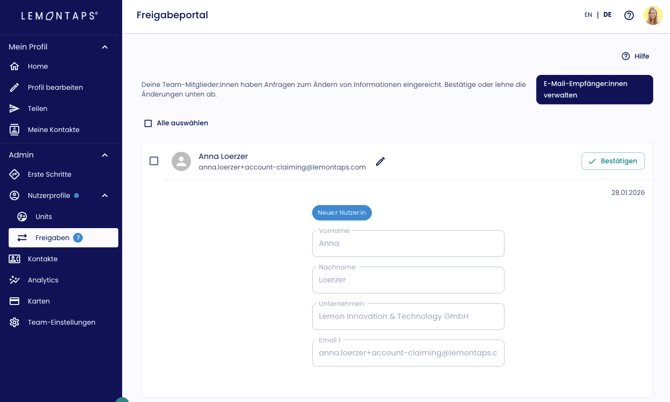Check the Alle auswählen checkbox
The width and height of the screenshot is (670, 402).
click(148, 123)
